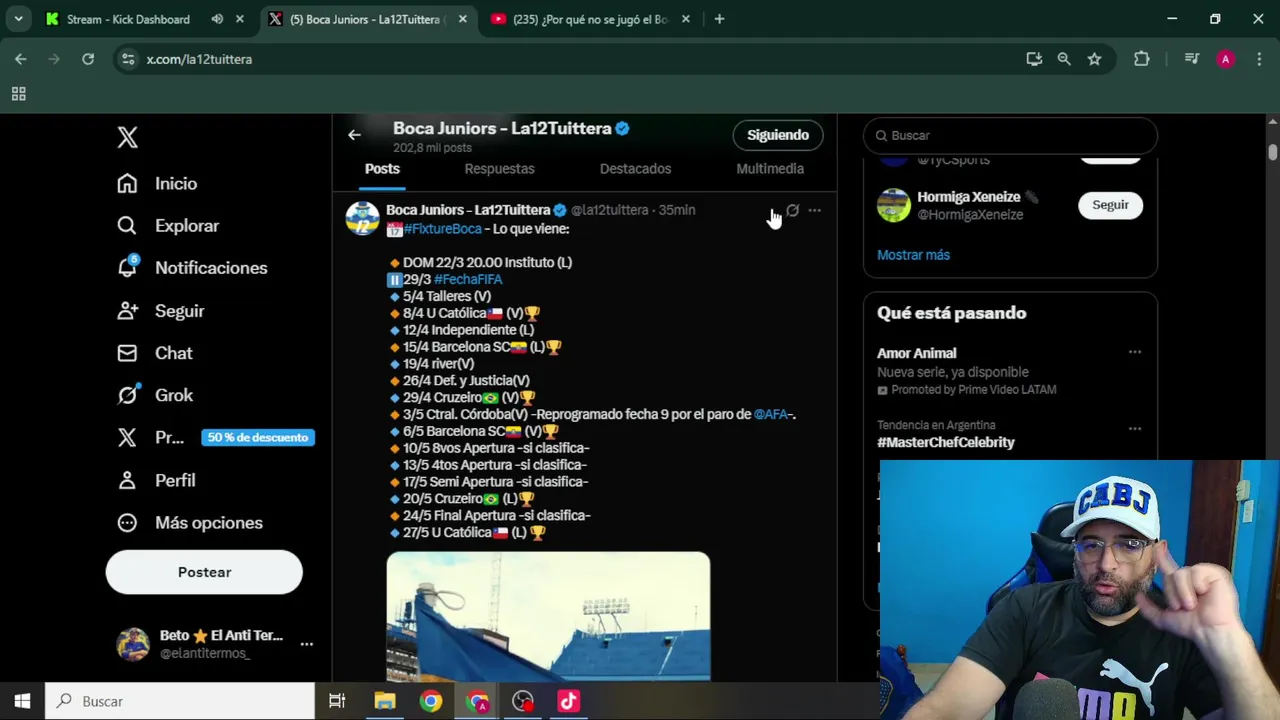
Task: Follow Hormiga Xeneize with Seguir button
Action: [1110, 205]
